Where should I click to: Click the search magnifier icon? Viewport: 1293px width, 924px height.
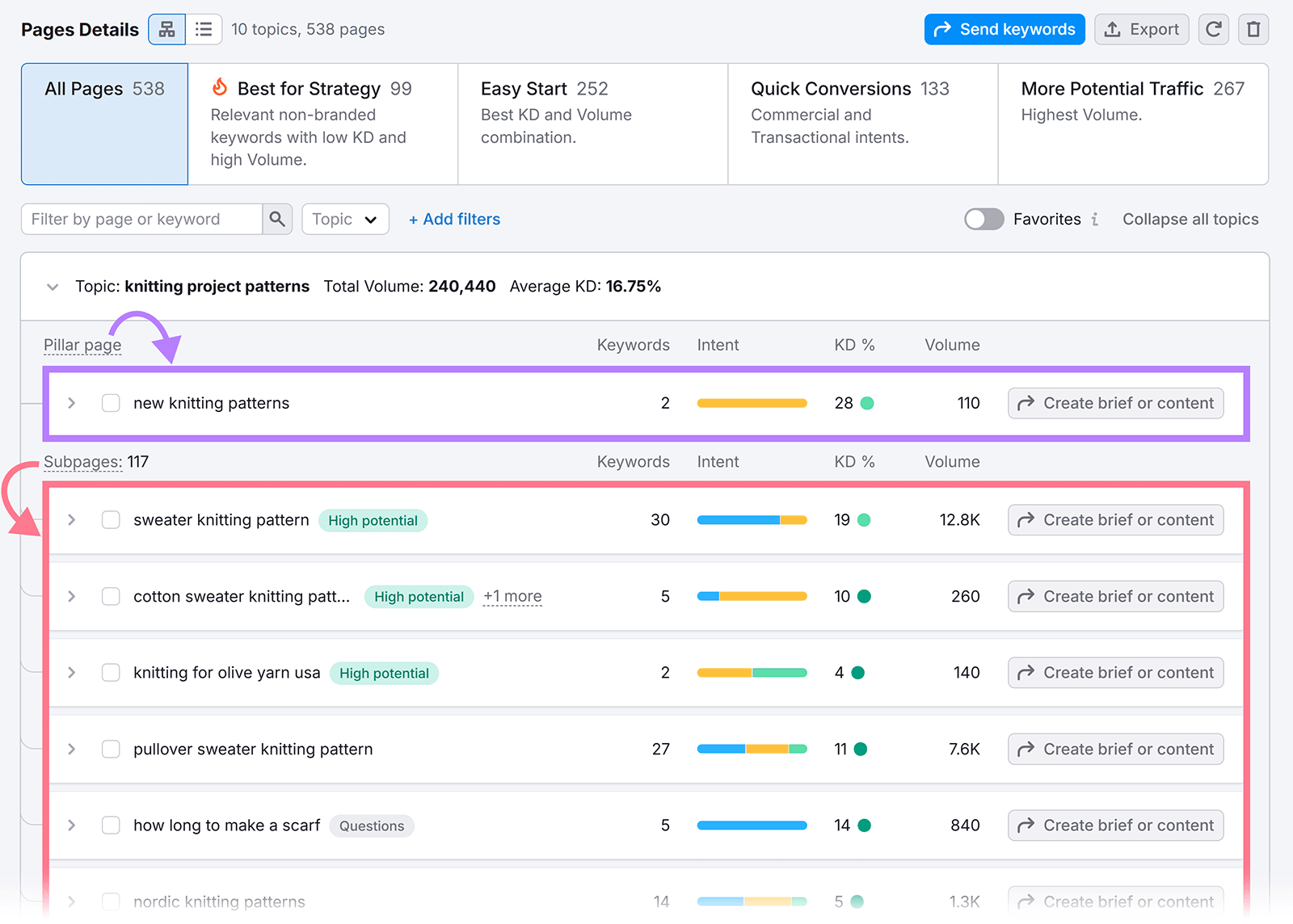point(277,219)
